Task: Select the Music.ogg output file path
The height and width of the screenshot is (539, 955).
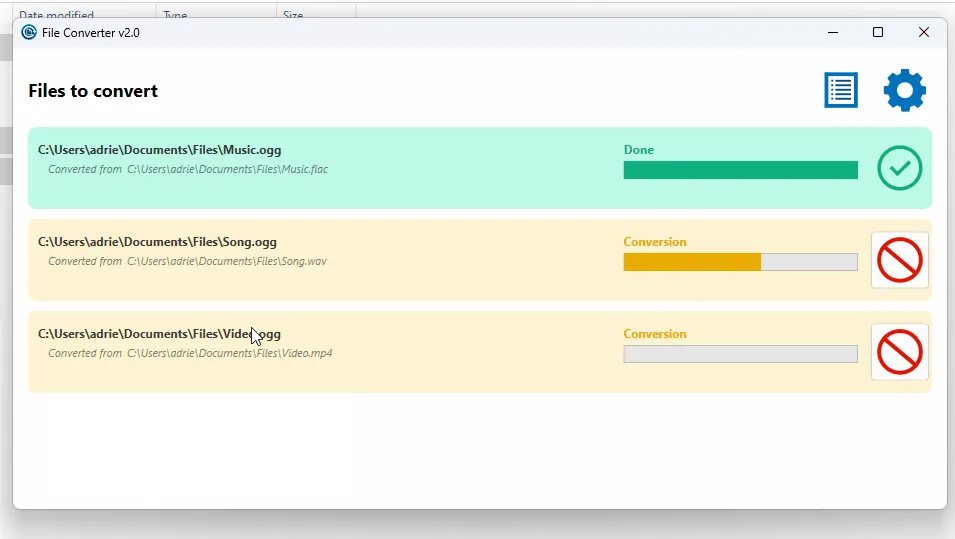Action: pyautogui.click(x=160, y=150)
